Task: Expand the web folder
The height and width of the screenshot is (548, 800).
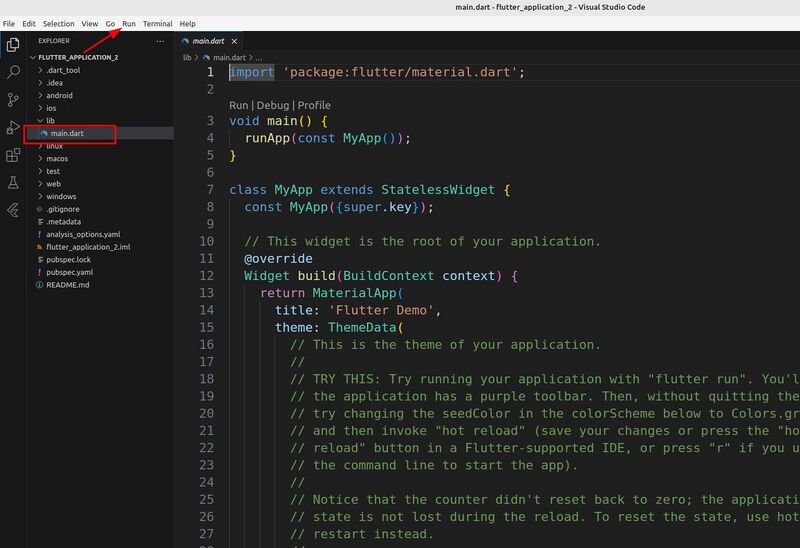Action: pos(53,184)
